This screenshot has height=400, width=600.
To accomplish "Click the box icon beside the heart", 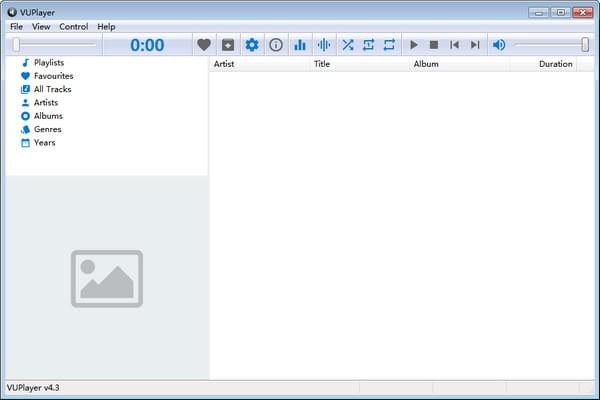I will point(228,45).
